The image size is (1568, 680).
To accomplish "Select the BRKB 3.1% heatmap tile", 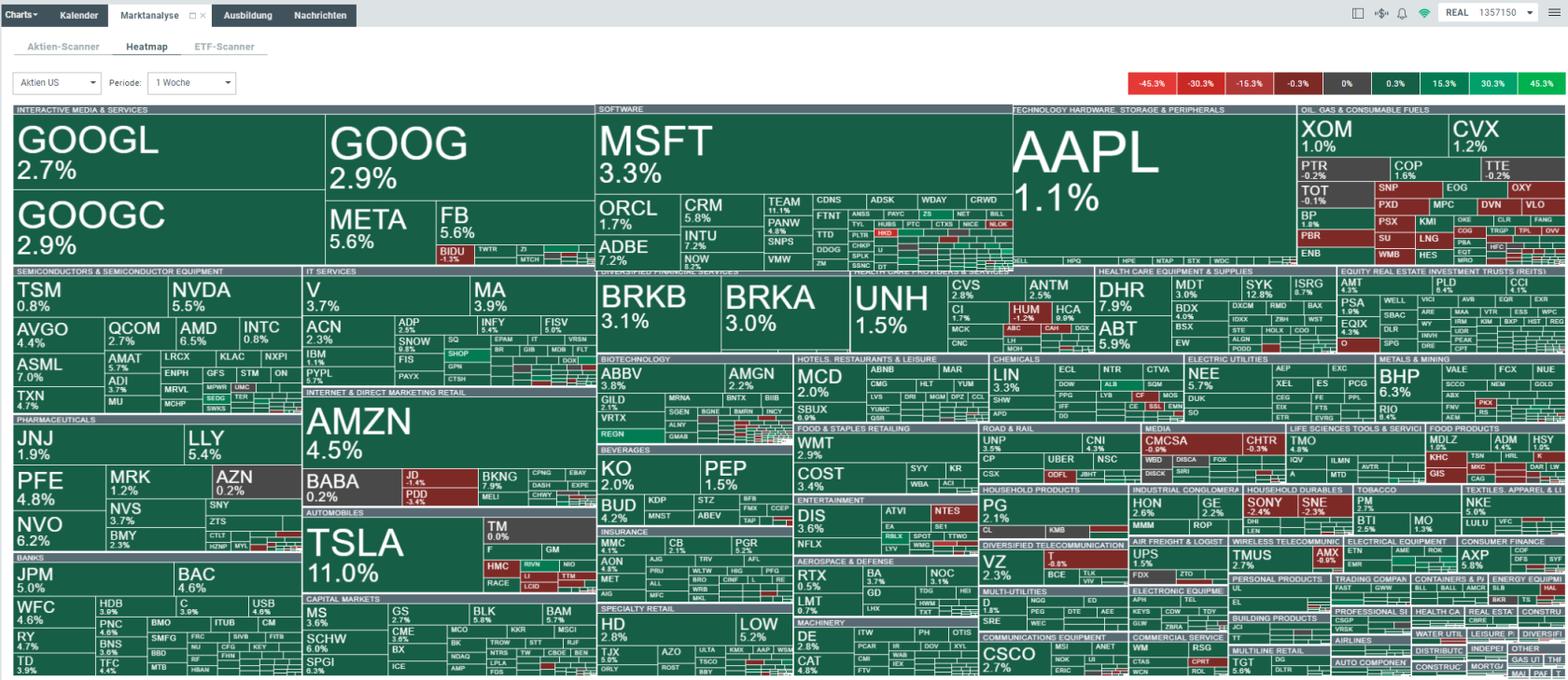I will (x=659, y=313).
